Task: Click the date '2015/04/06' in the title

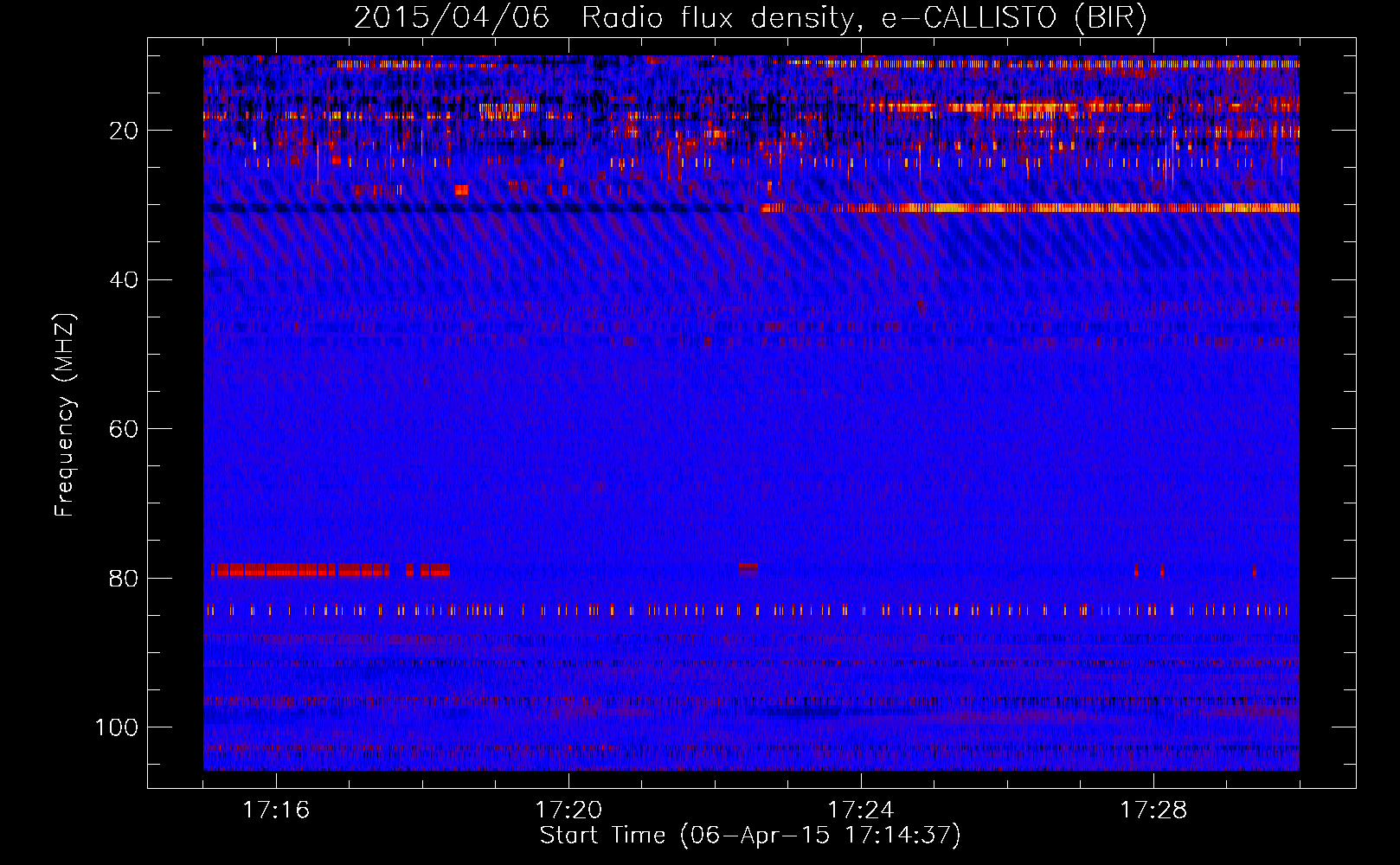Action: point(451,17)
